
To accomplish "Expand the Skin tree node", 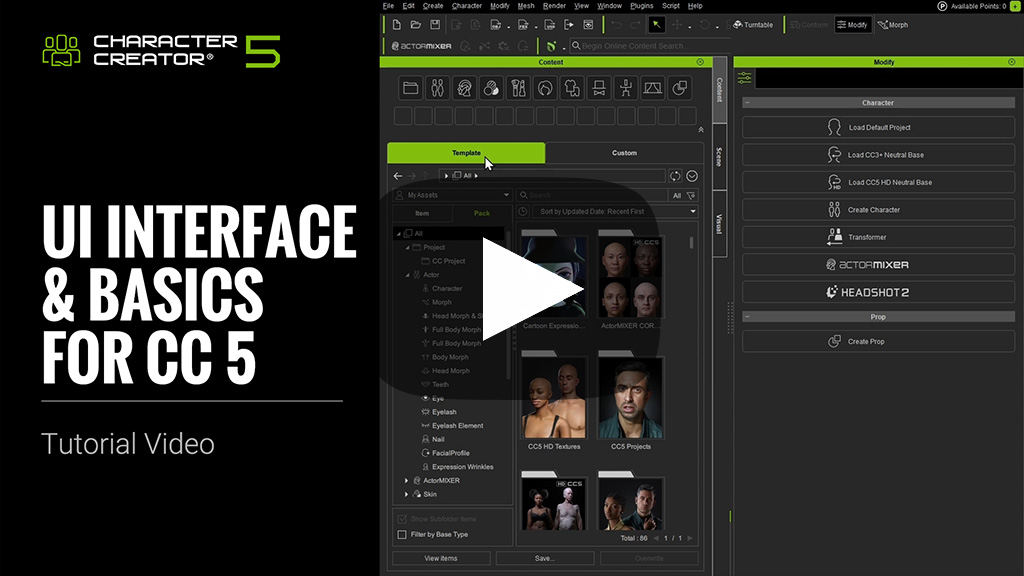I will point(406,494).
